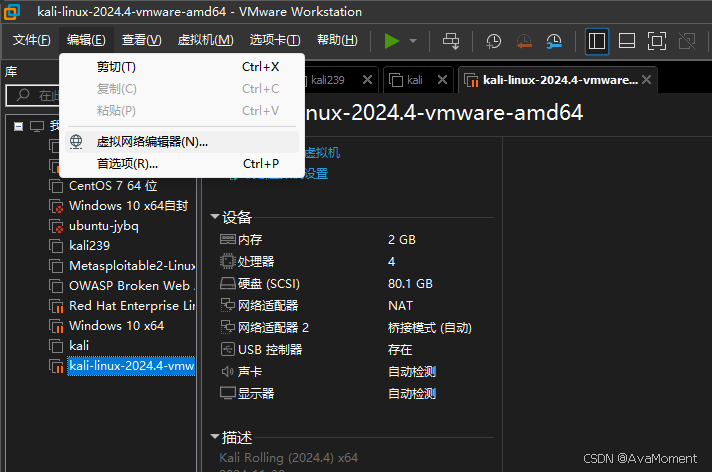Toggle the thumbnail bar view icon
This screenshot has width=712, height=472.
pos(627,41)
